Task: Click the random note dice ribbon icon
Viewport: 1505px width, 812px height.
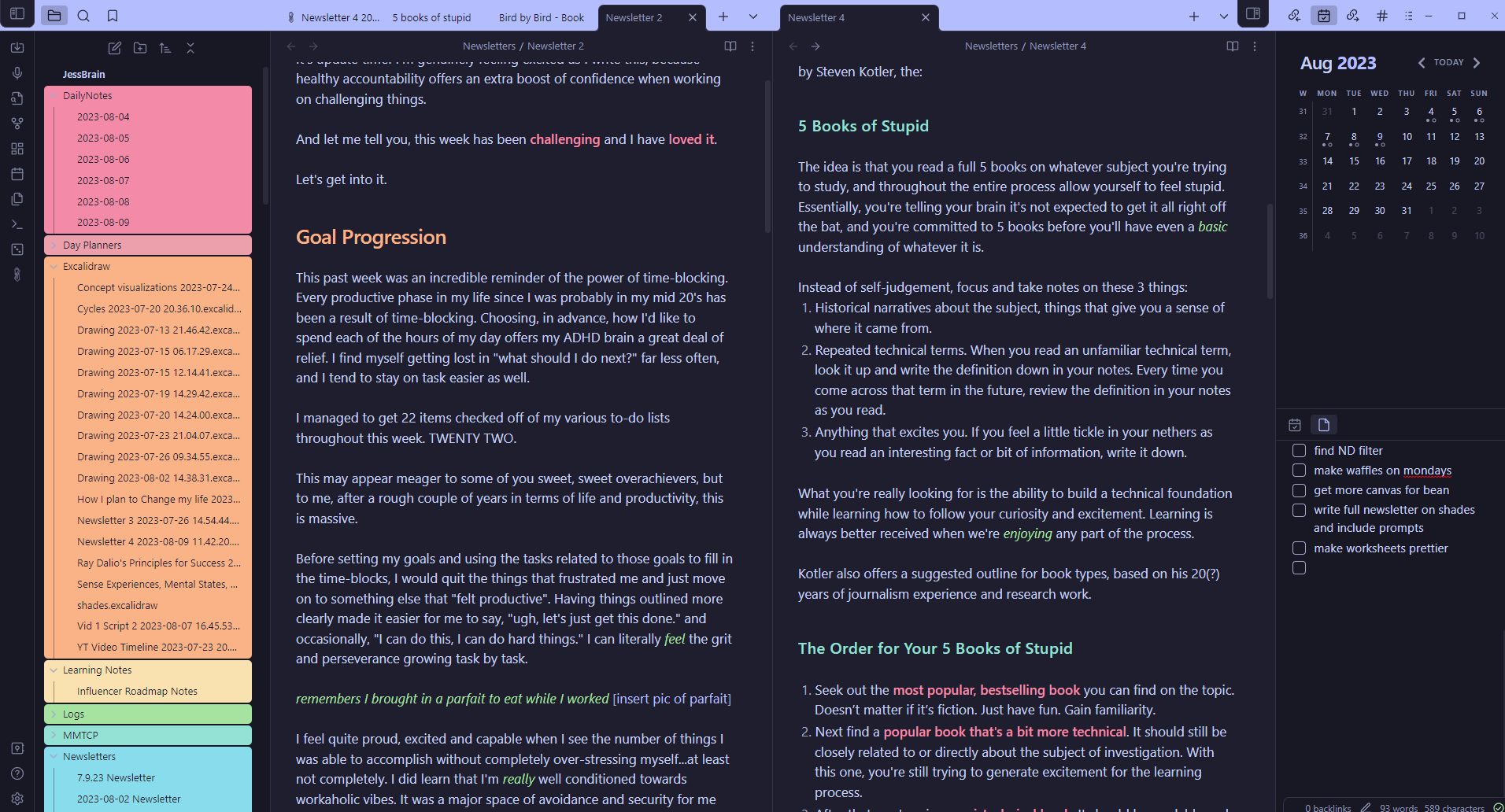Action: [17, 249]
